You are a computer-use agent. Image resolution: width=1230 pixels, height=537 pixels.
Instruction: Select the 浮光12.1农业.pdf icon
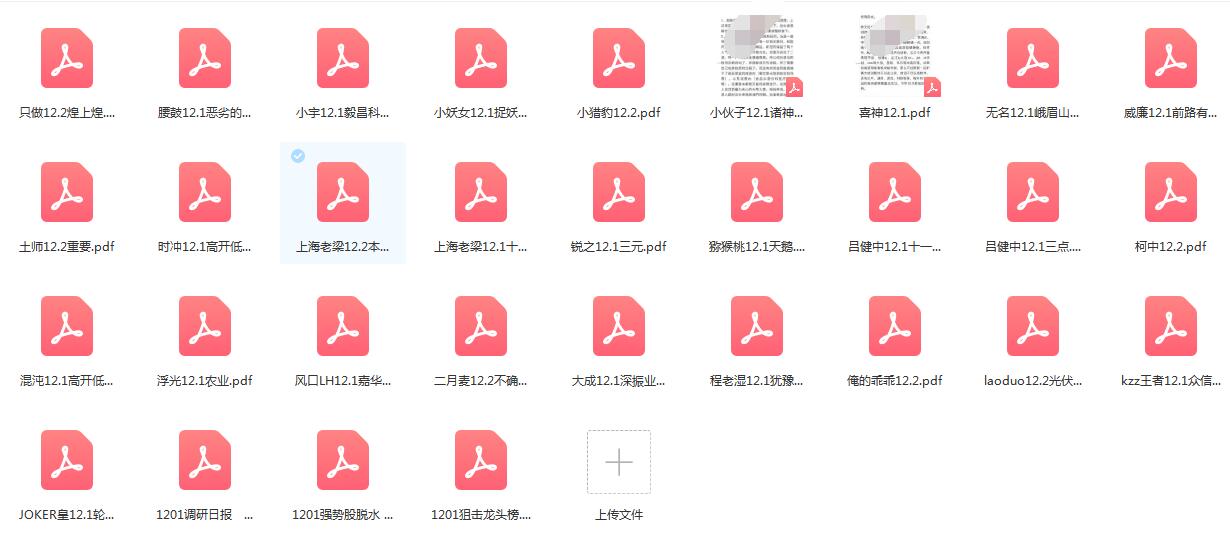tap(205, 326)
